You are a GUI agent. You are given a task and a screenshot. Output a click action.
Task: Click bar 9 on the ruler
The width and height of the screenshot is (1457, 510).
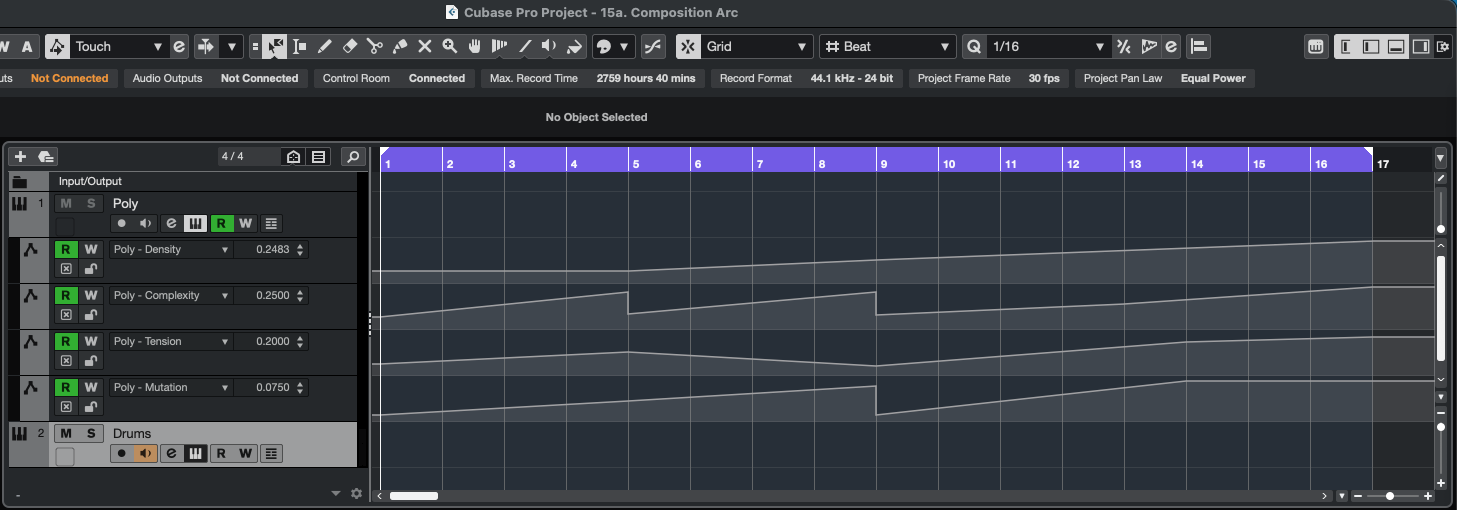884,163
